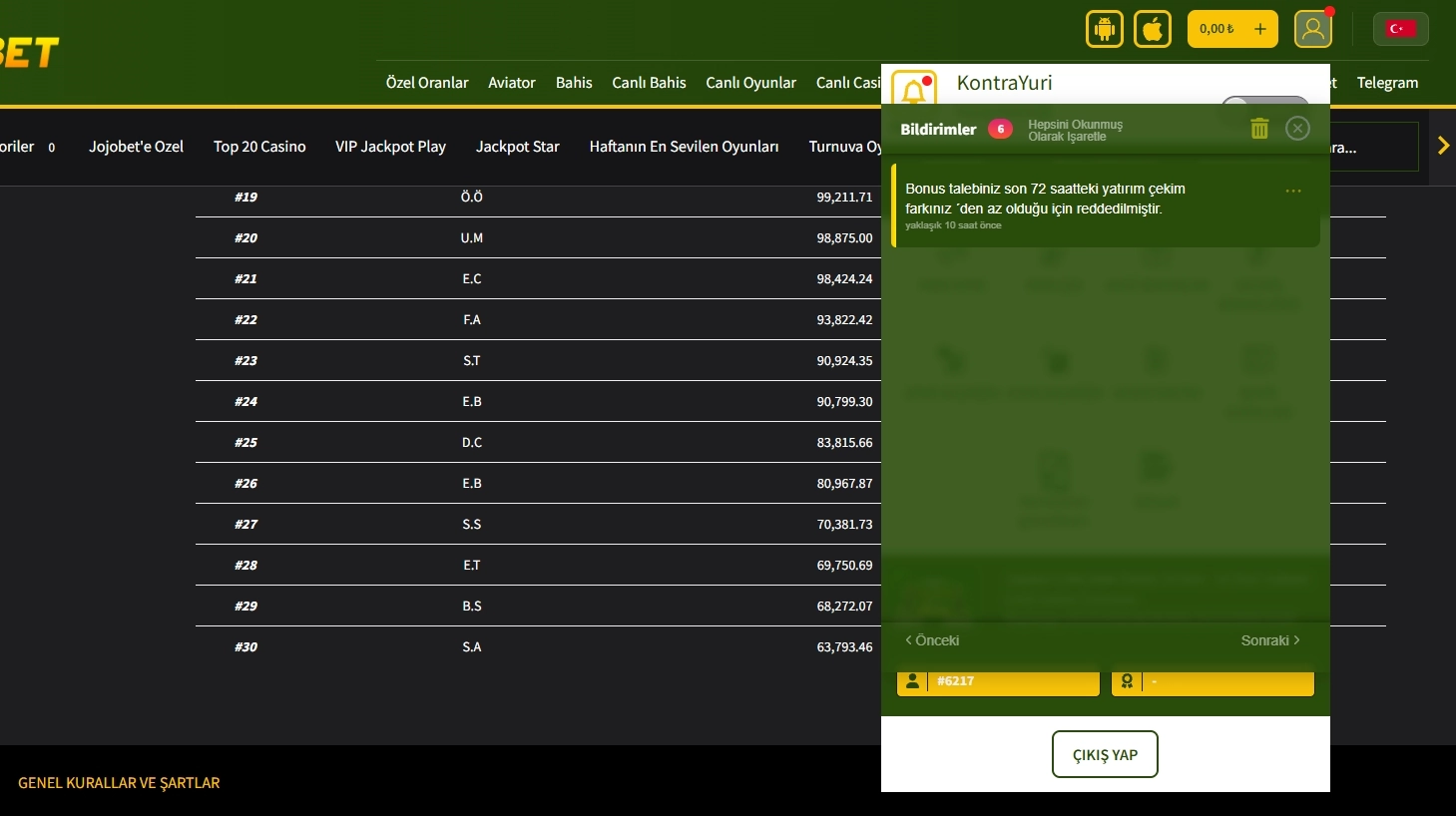Open the Aviator menu item
The height and width of the screenshot is (816, 1456).
coord(512,83)
